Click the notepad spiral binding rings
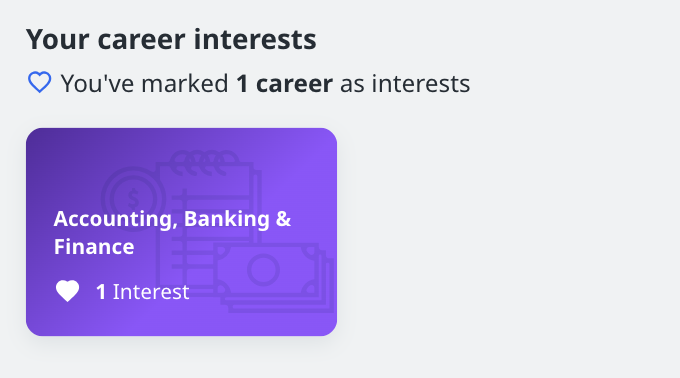The height and width of the screenshot is (378, 680). pos(204,162)
